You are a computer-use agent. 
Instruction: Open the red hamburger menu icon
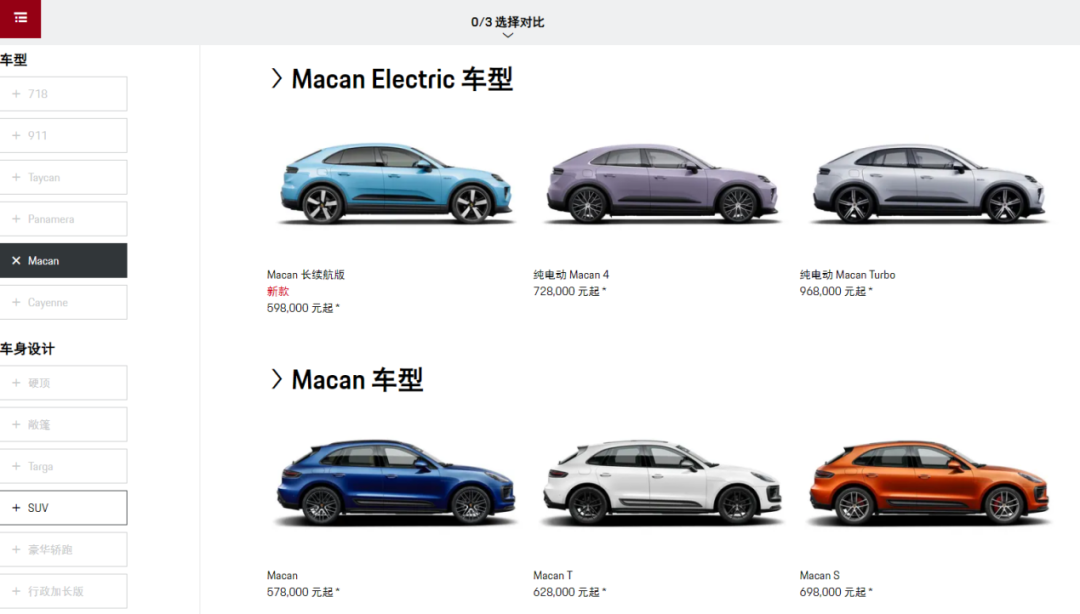pyautogui.click(x=20, y=18)
